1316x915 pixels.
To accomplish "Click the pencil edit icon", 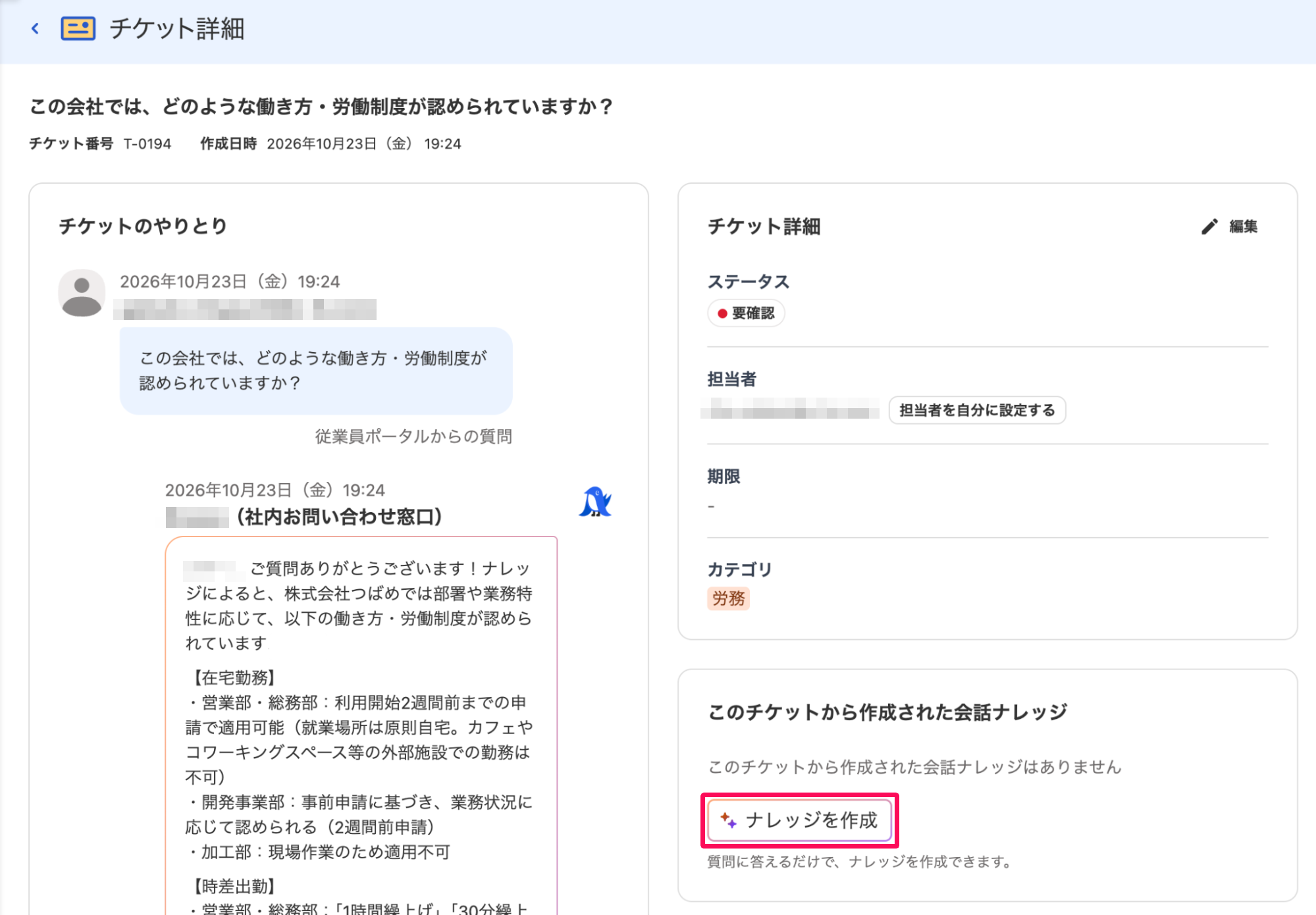I will click(x=1209, y=226).
